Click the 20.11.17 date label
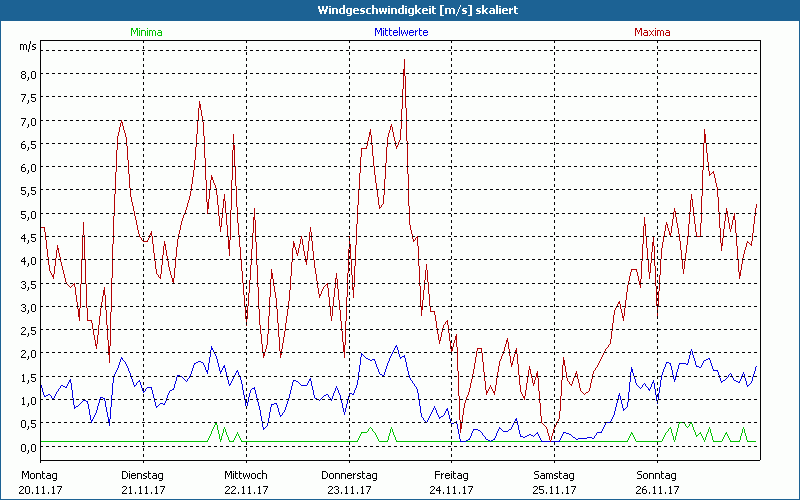The height and width of the screenshot is (500, 800). coord(39,490)
